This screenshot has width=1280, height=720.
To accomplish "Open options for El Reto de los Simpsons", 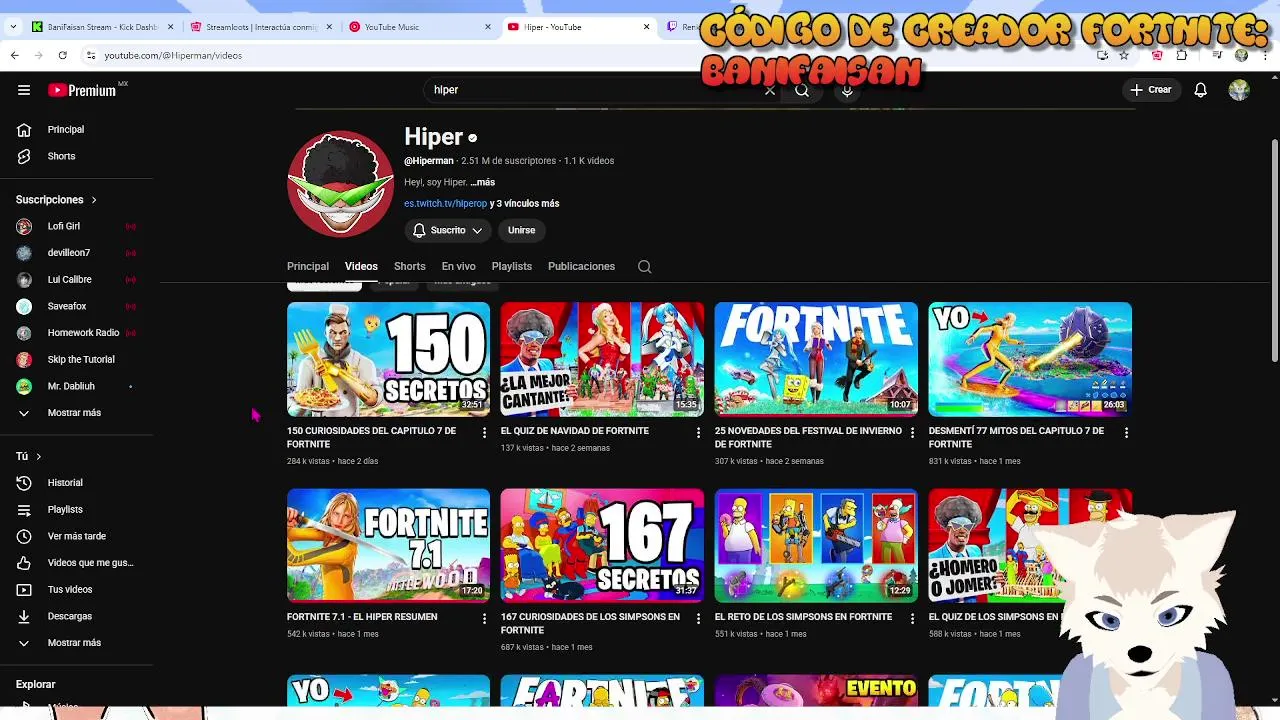I will (x=912, y=619).
